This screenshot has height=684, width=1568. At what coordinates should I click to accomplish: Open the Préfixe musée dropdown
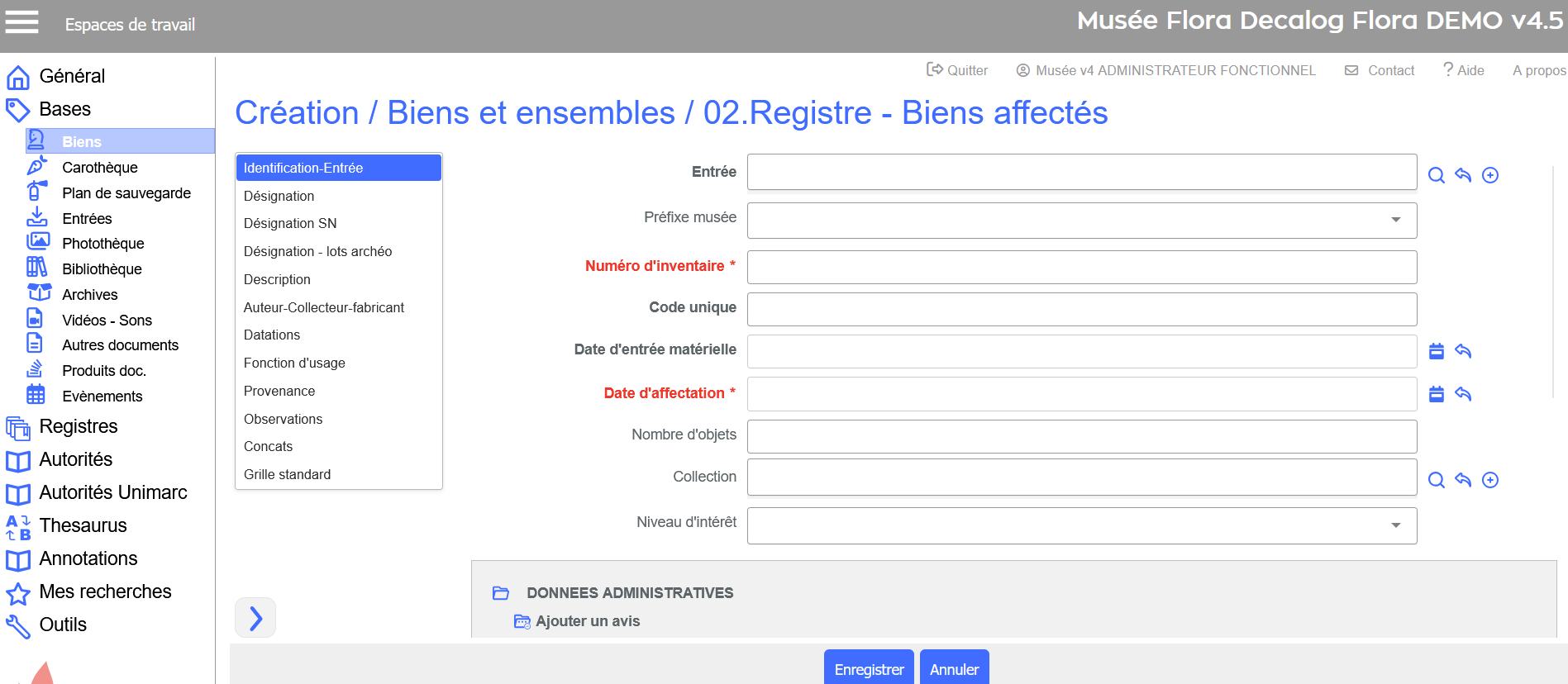(x=1081, y=221)
